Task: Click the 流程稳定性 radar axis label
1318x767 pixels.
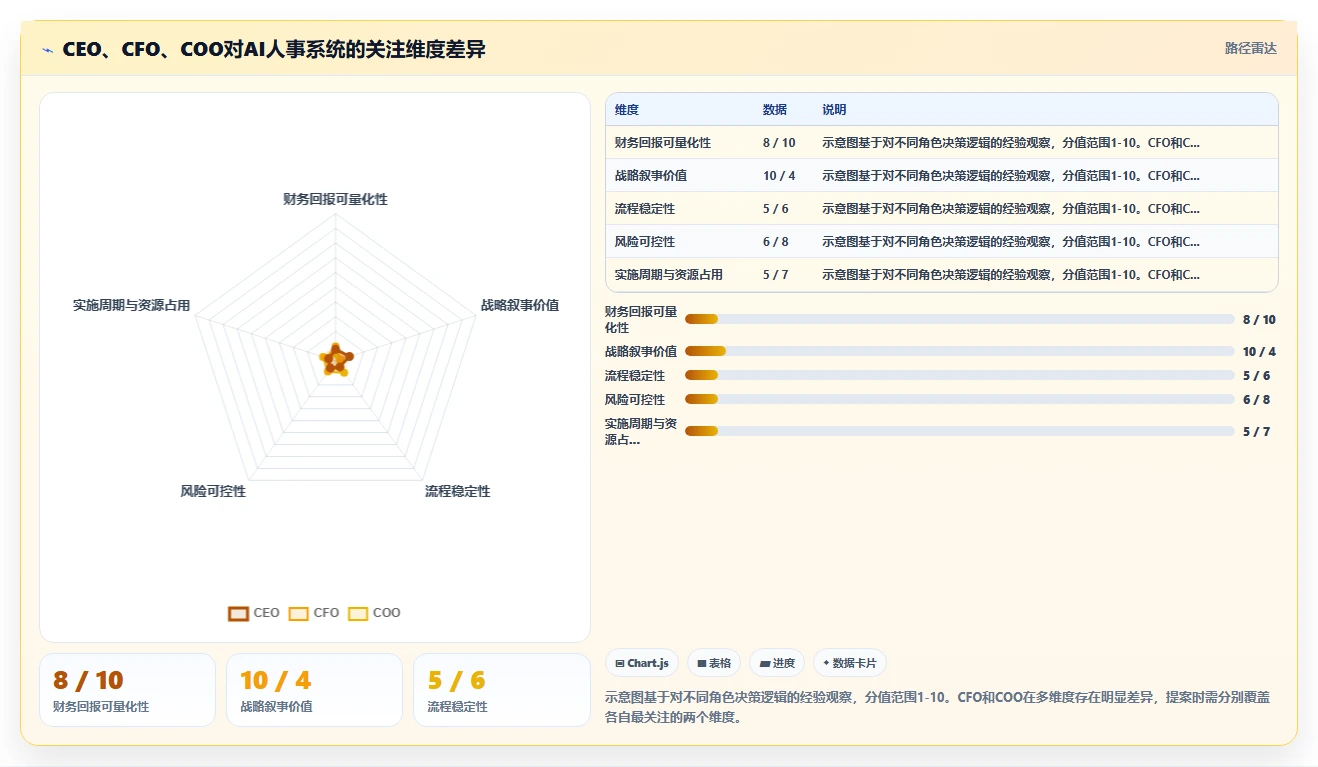Action: click(x=458, y=492)
